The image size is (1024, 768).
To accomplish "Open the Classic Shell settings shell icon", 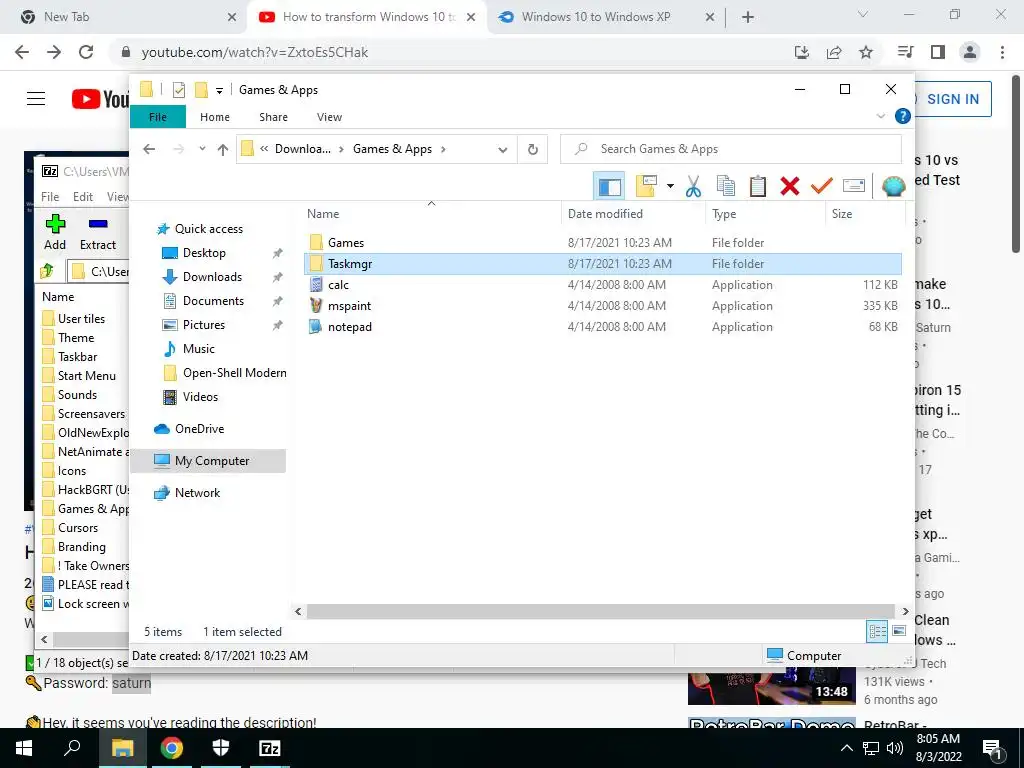I will coord(893,187).
